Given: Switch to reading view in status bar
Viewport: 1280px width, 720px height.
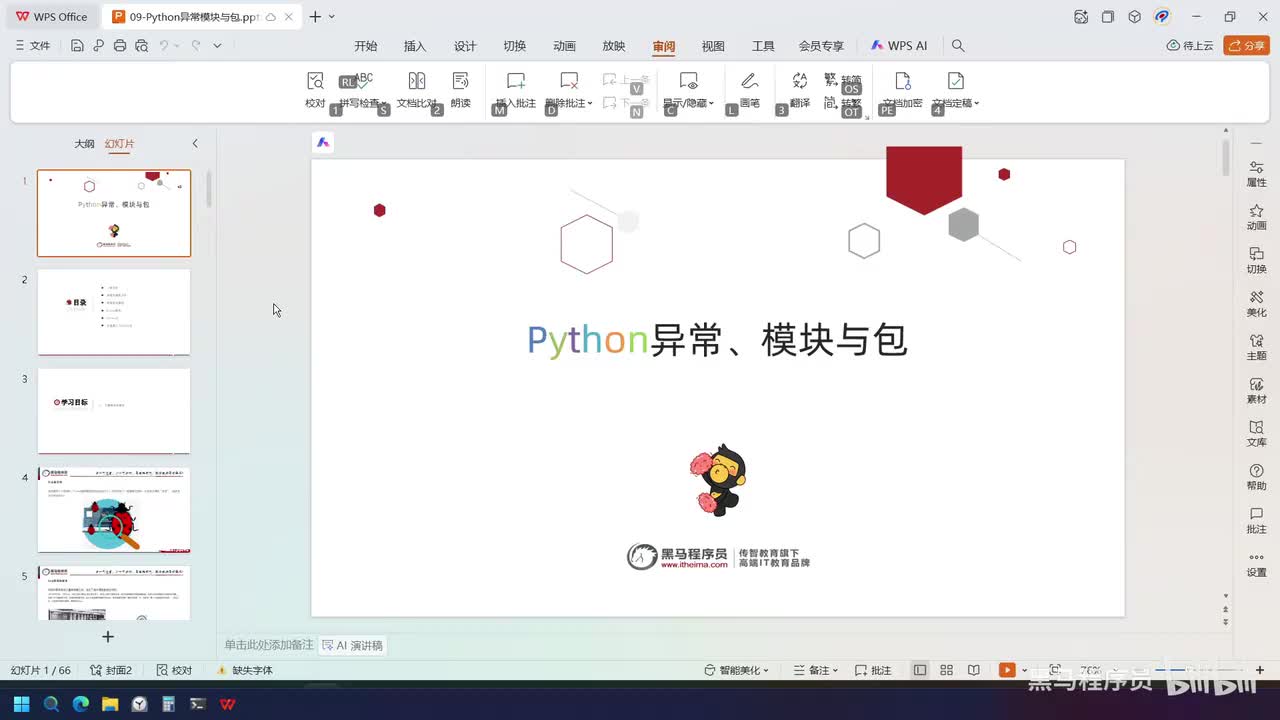Looking at the screenshot, I should pyautogui.click(x=974, y=670).
